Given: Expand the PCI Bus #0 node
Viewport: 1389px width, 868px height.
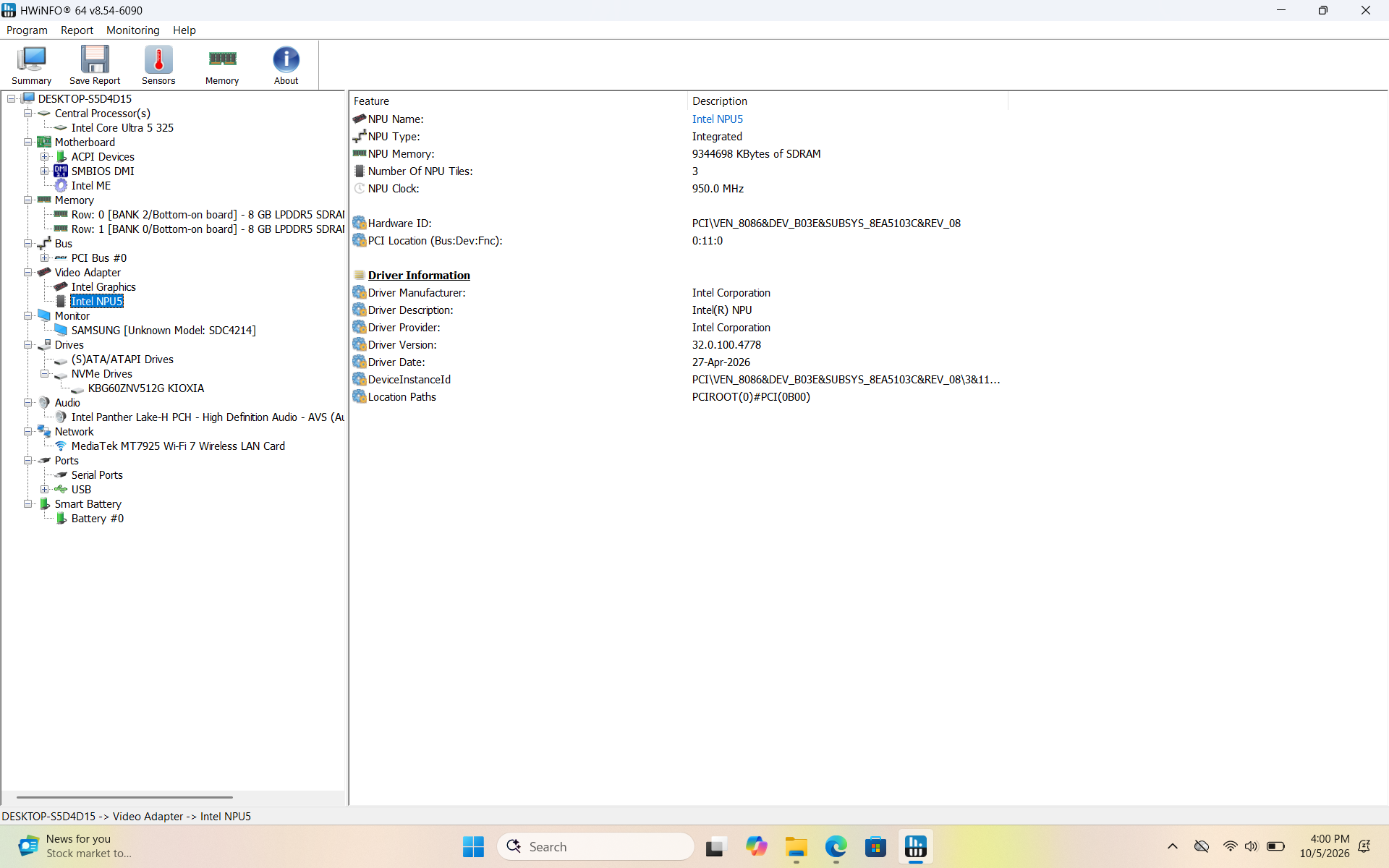Looking at the screenshot, I should click(x=44, y=258).
